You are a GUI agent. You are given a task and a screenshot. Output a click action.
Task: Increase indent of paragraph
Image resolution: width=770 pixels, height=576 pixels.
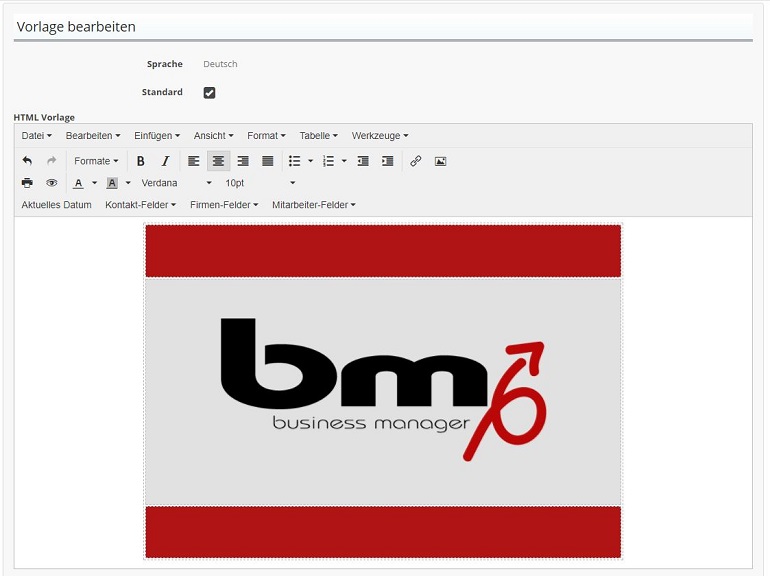tap(387, 161)
